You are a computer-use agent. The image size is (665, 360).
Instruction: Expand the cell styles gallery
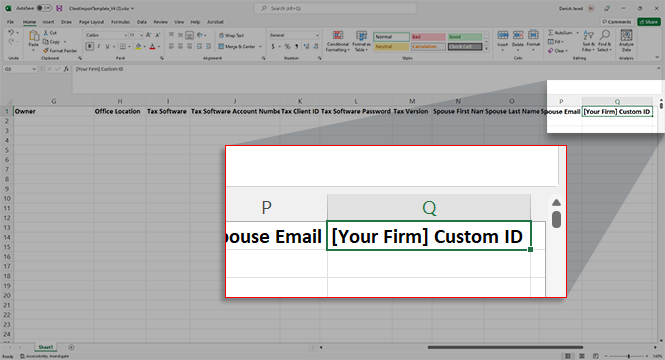click(486, 49)
